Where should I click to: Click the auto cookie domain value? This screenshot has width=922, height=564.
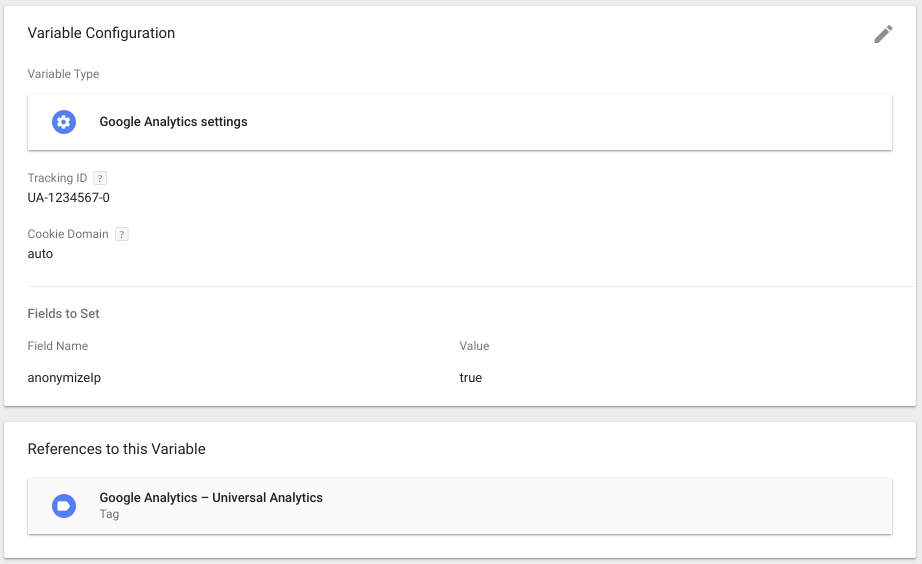40,253
